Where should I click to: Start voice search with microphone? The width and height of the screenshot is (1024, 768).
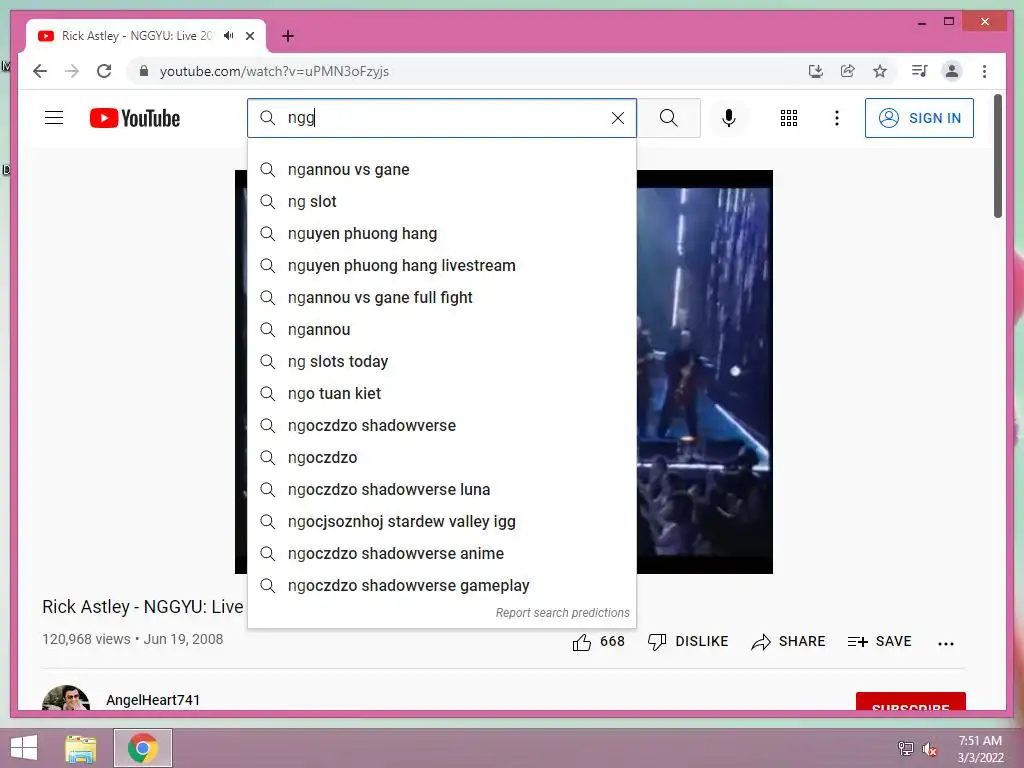pyautogui.click(x=729, y=118)
